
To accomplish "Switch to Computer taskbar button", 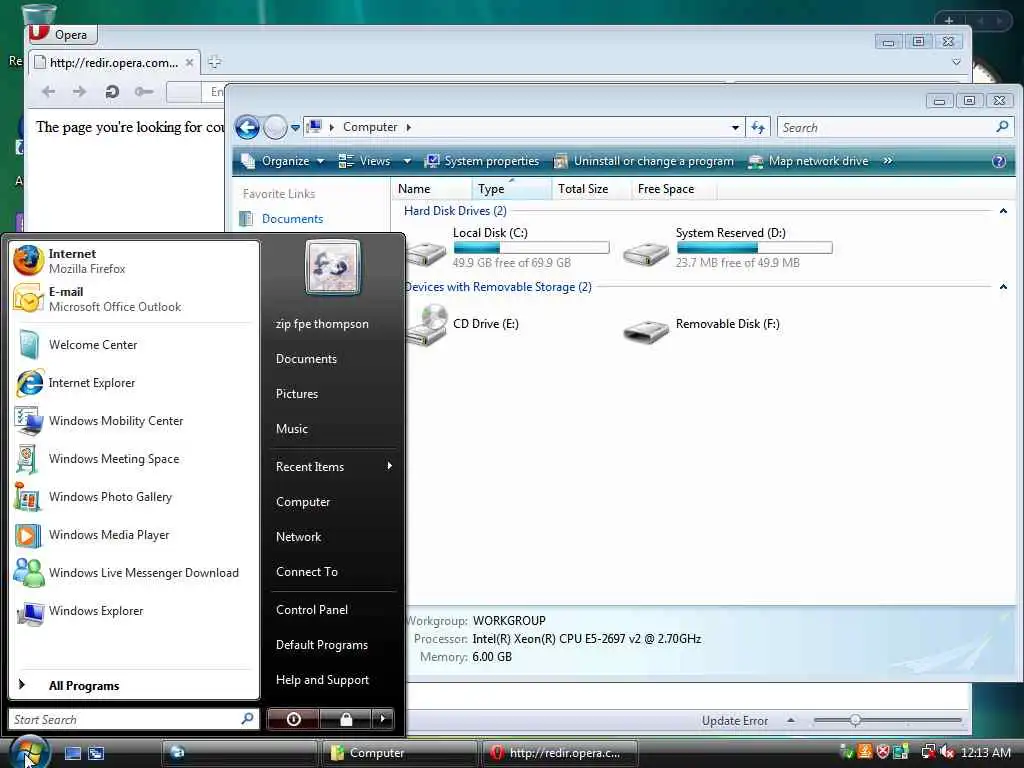I will pos(398,753).
